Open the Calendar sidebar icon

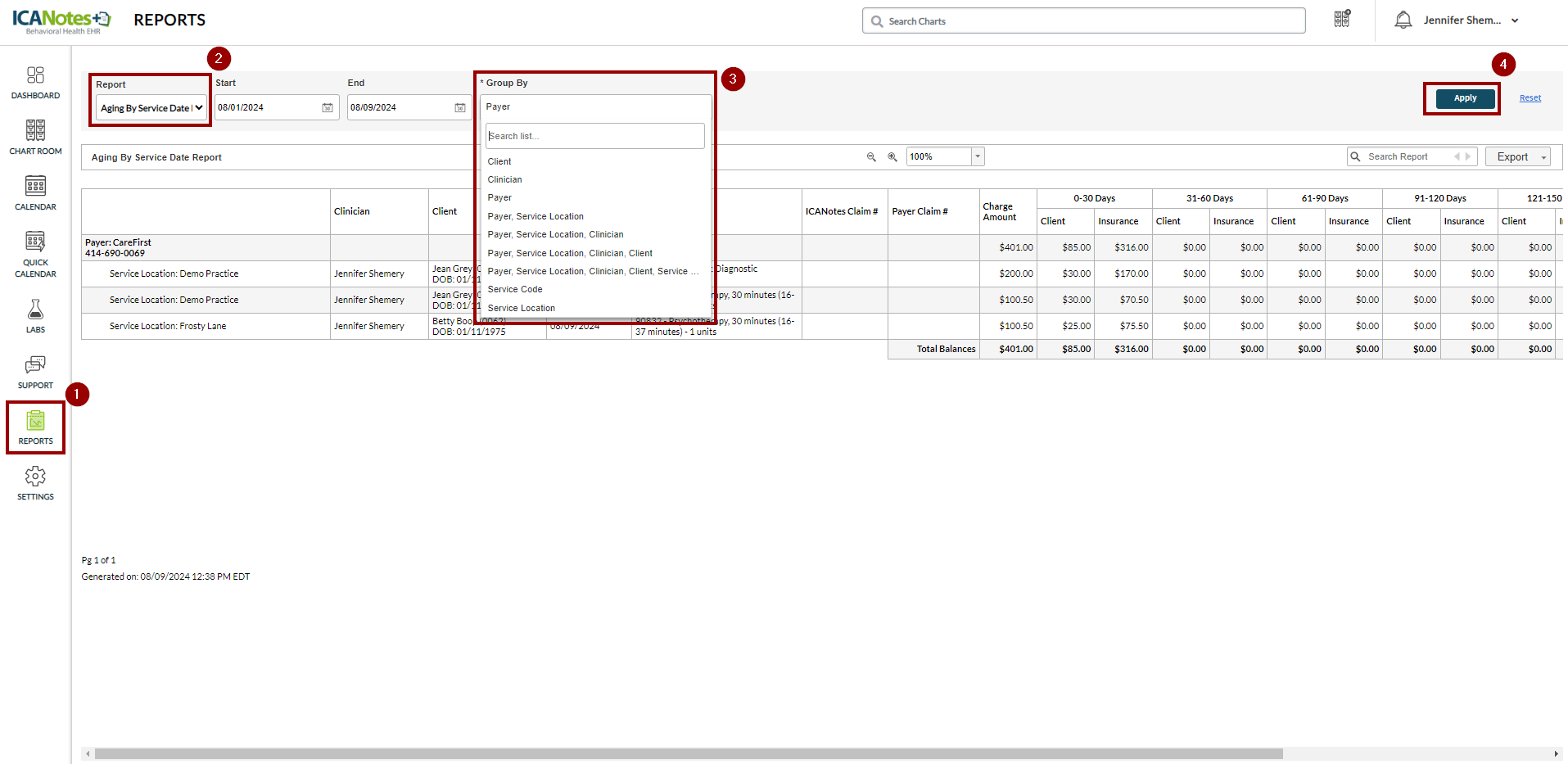coord(35,193)
